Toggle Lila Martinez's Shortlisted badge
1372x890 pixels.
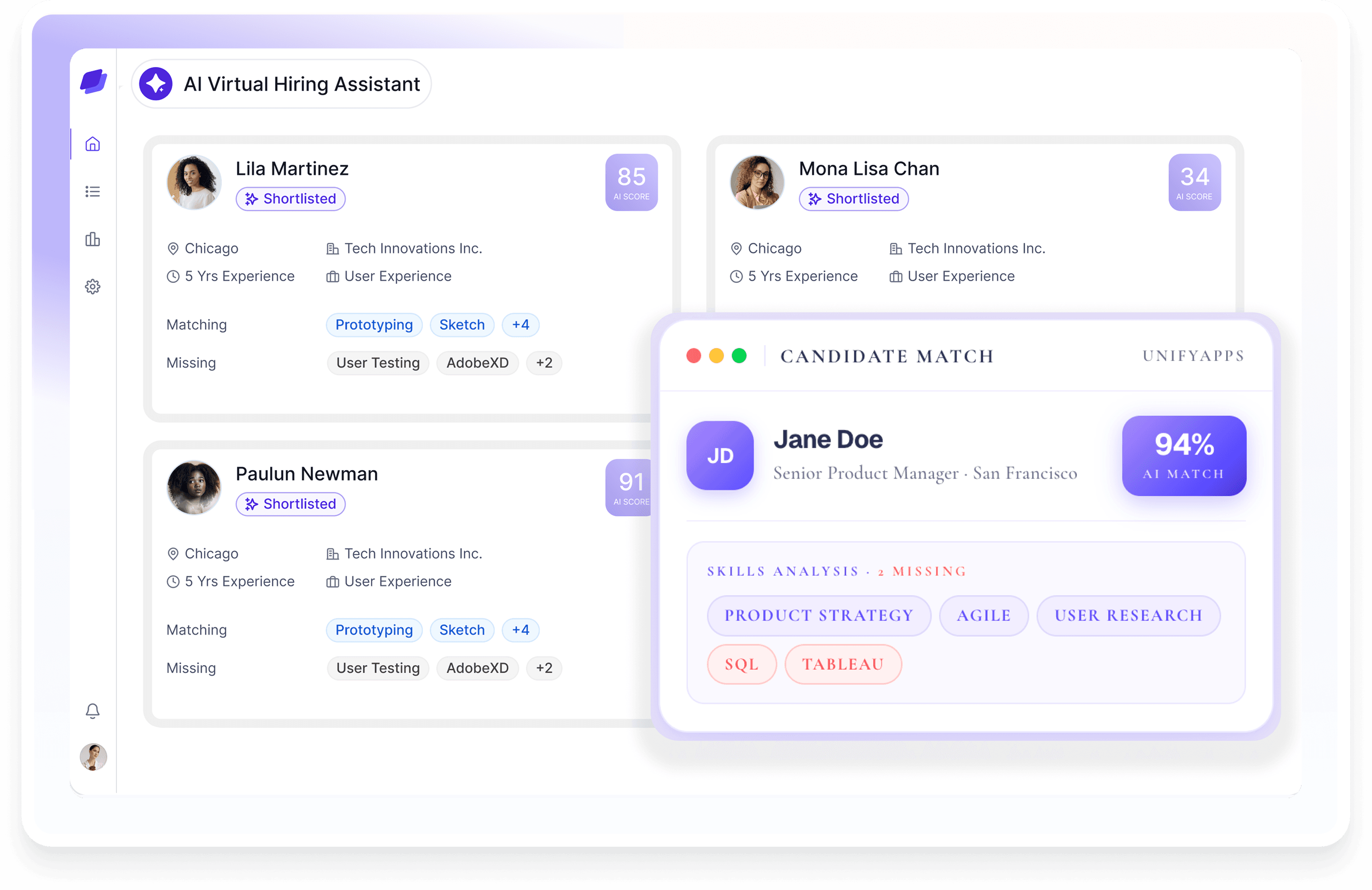pyautogui.click(x=290, y=199)
